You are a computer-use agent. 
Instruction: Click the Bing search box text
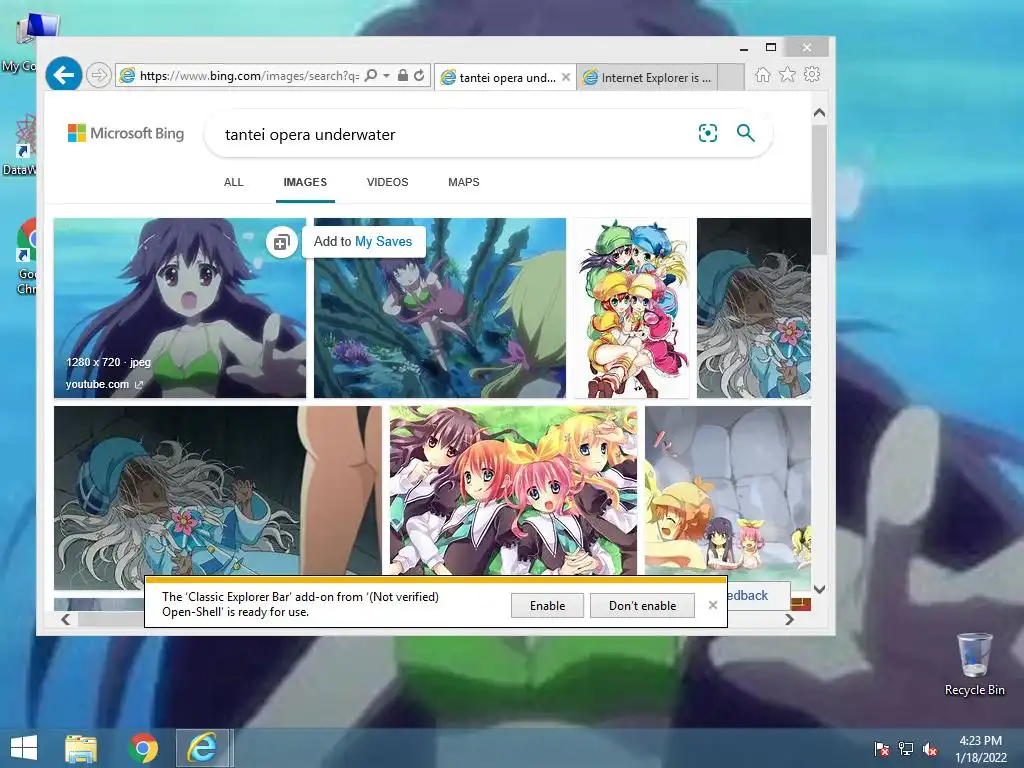coord(310,135)
